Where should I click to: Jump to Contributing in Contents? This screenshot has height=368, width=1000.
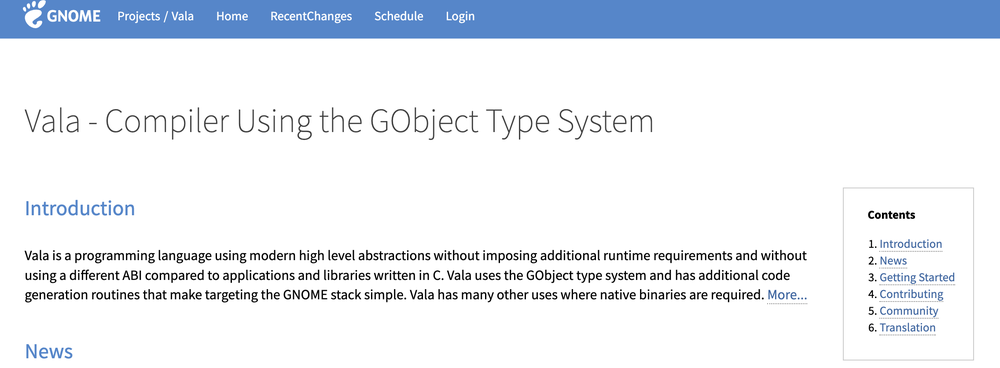point(911,294)
